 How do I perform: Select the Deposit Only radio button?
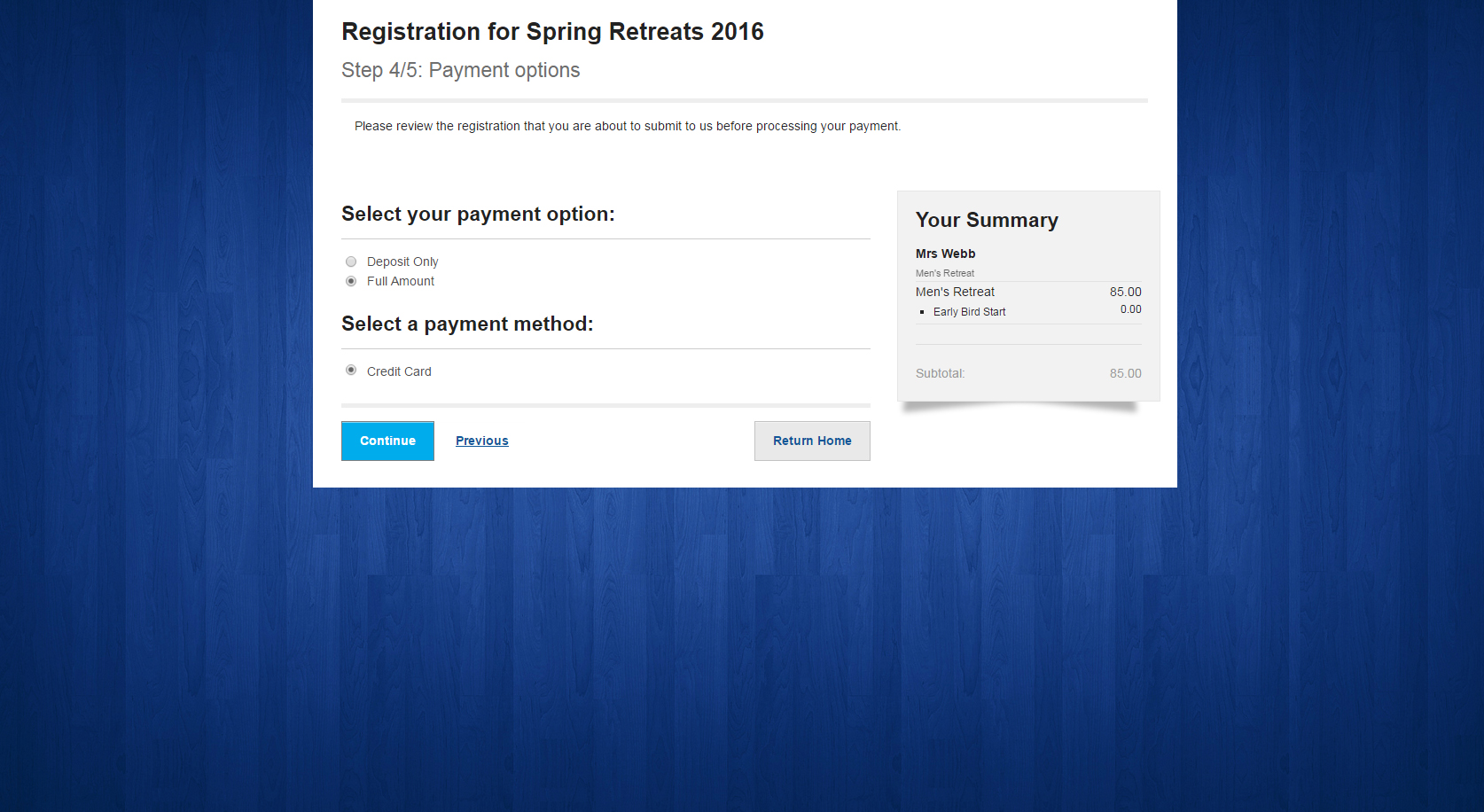pos(351,262)
